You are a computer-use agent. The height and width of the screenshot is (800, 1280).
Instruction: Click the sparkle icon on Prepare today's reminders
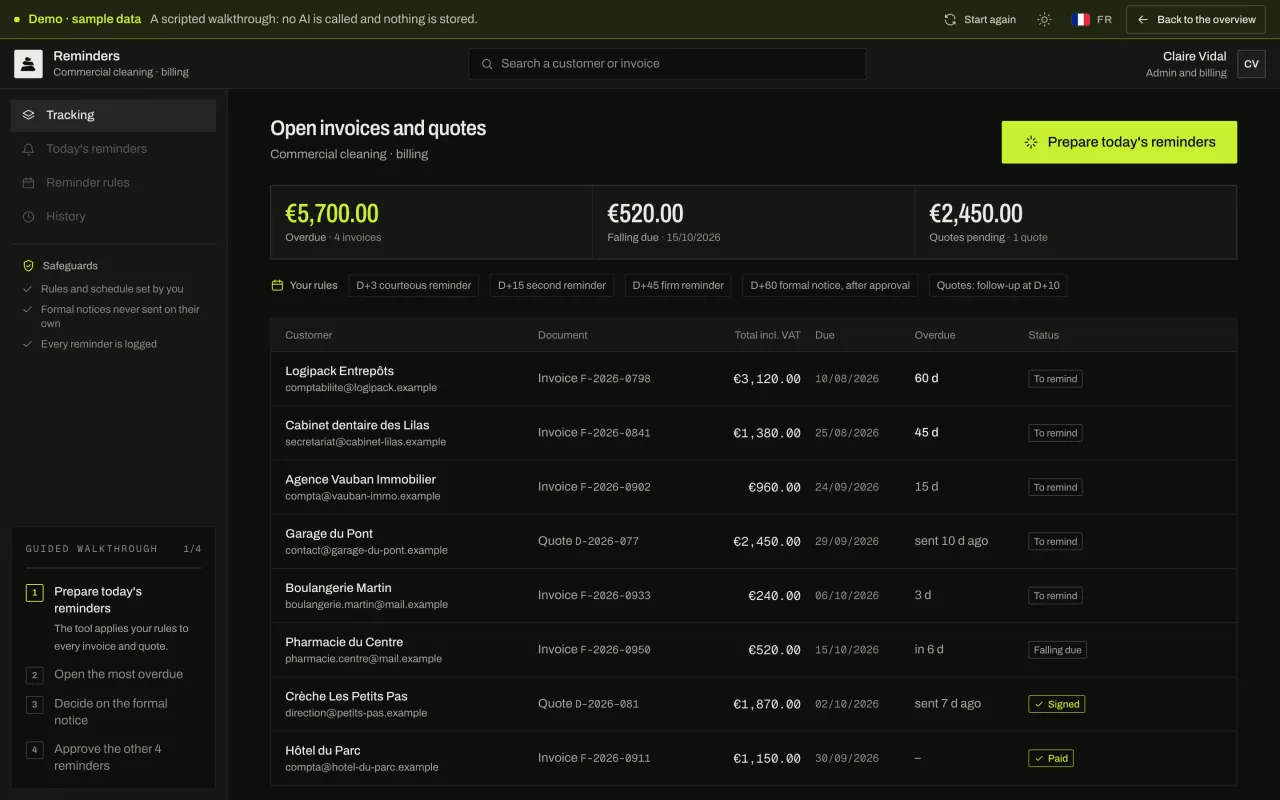click(x=1031, y=142)
